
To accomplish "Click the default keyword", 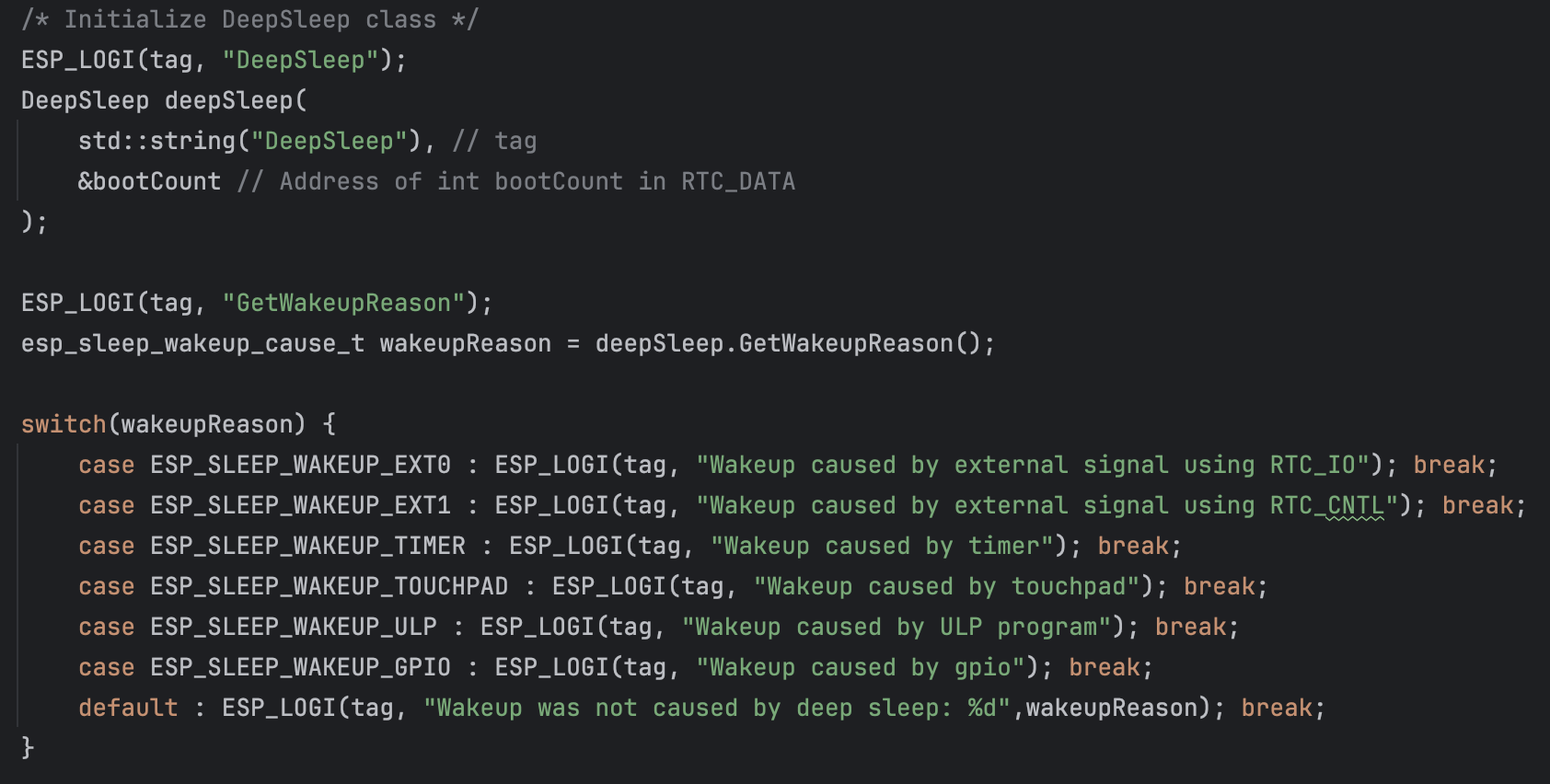I will tap(128, 708).
